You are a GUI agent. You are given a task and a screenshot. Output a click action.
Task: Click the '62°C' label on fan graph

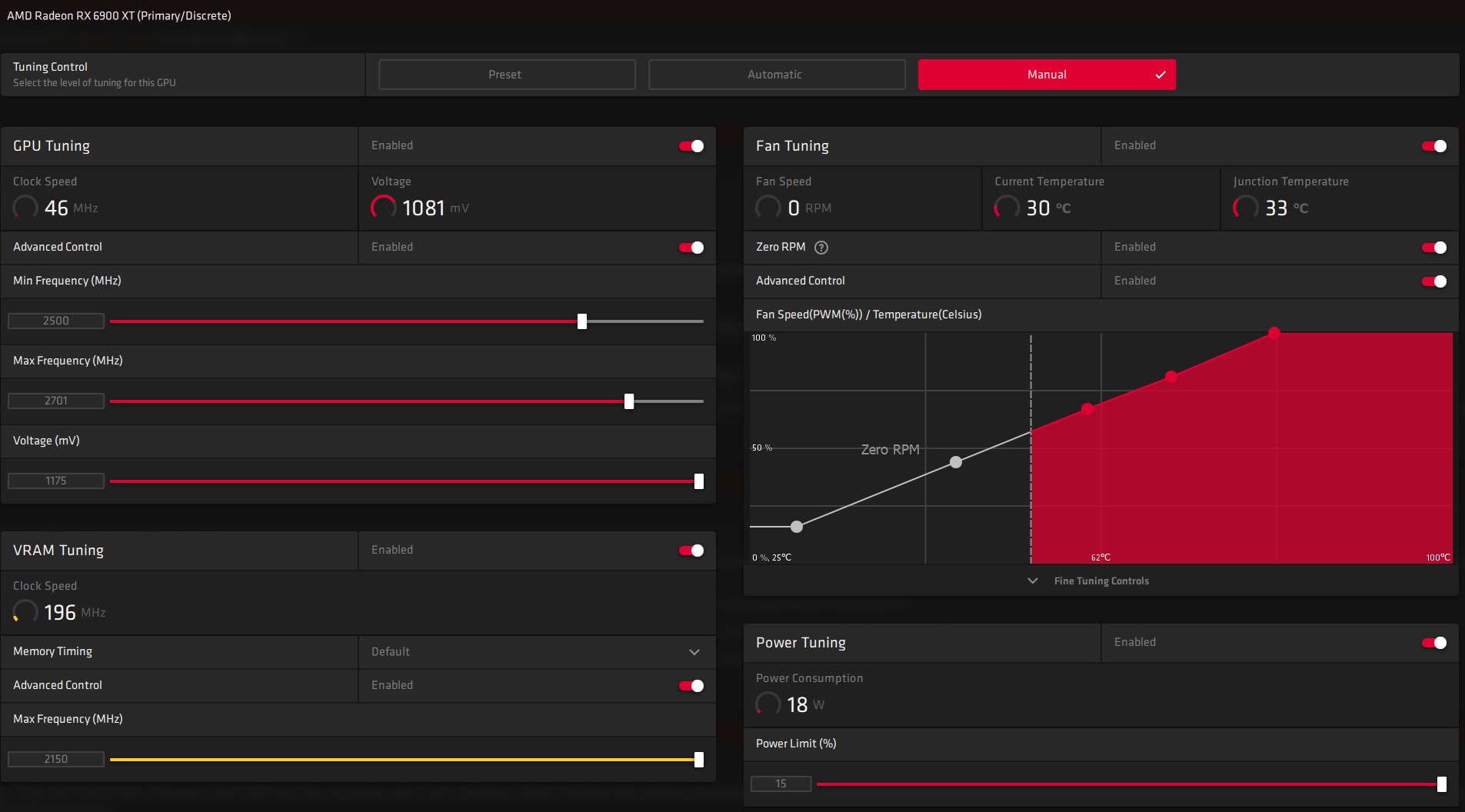[1100, 557]
